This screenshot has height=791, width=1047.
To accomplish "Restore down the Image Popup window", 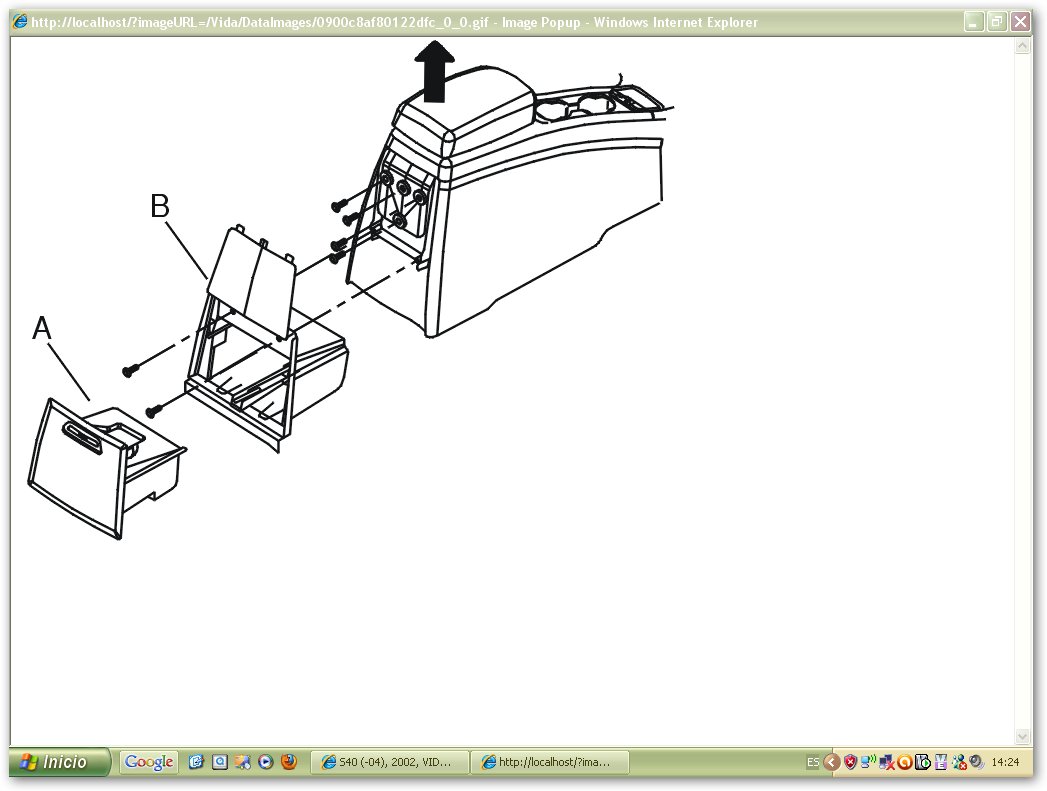I will [996, 21].
